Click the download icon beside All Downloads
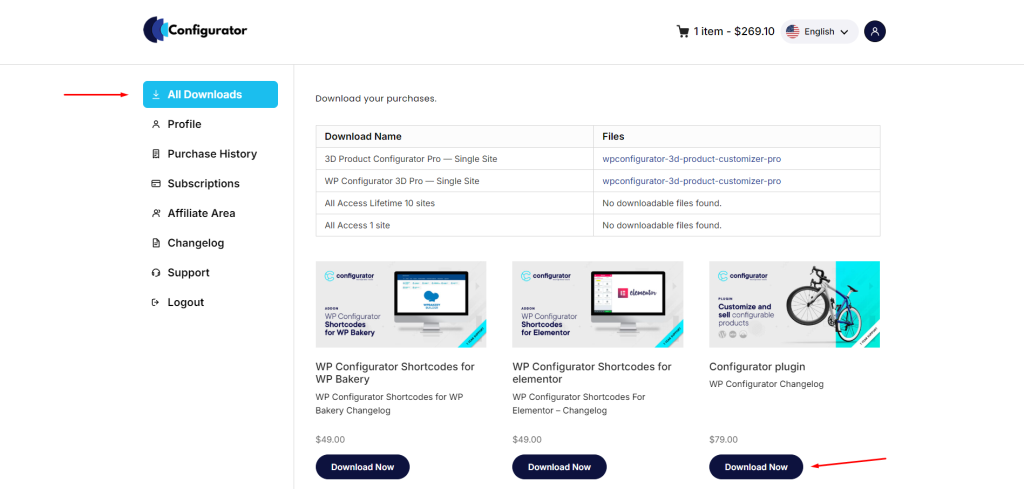Screen dimensions: 1024x489 click(155, 95)
